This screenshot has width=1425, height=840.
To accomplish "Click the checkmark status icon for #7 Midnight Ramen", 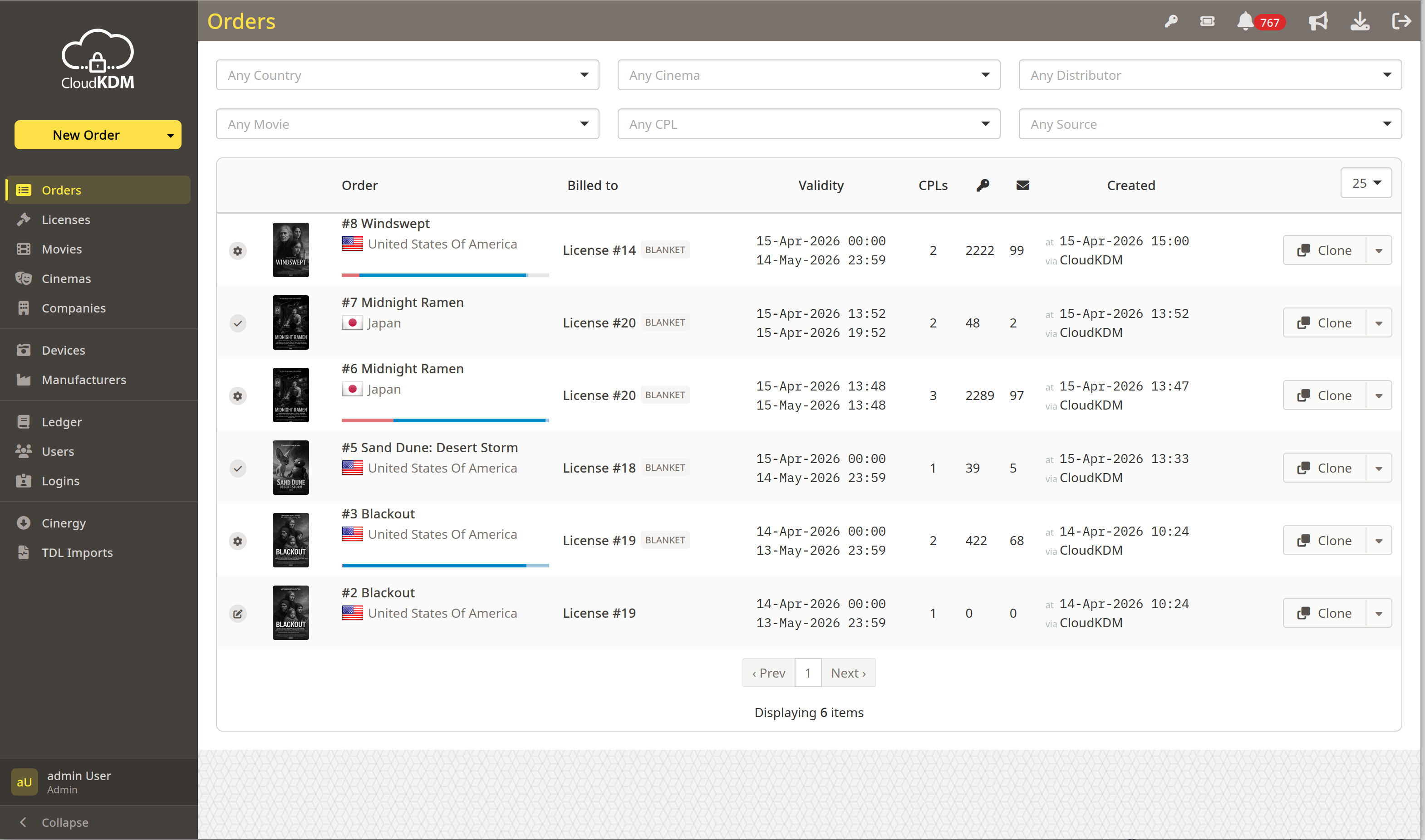I will click(238, 323).
